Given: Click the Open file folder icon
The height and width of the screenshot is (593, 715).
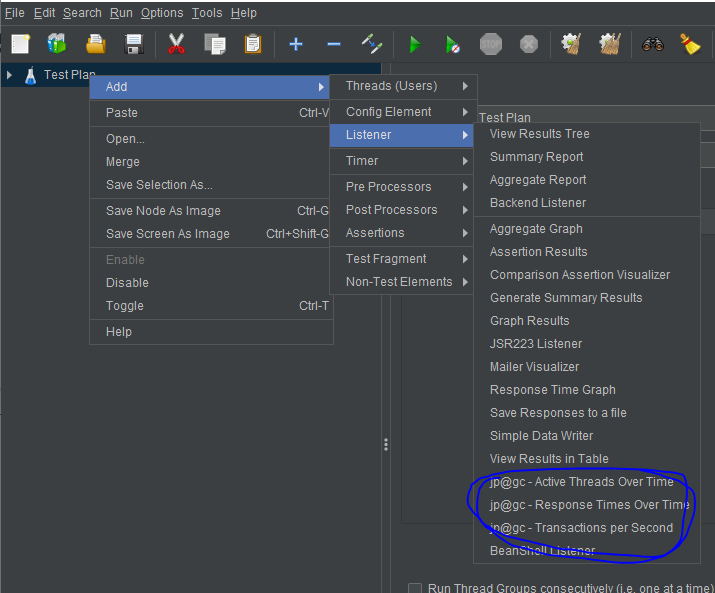Looking at the screenshot, I should [x=96, y=44].
